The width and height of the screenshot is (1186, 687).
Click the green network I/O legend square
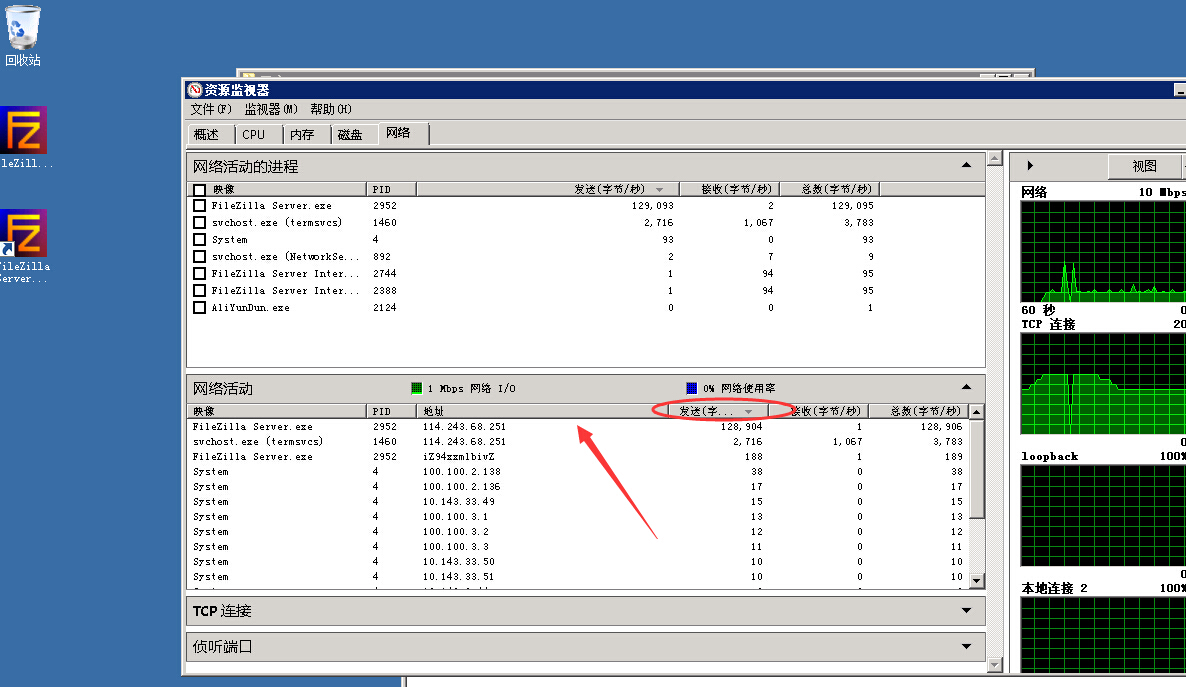click(x=417, y=388)
